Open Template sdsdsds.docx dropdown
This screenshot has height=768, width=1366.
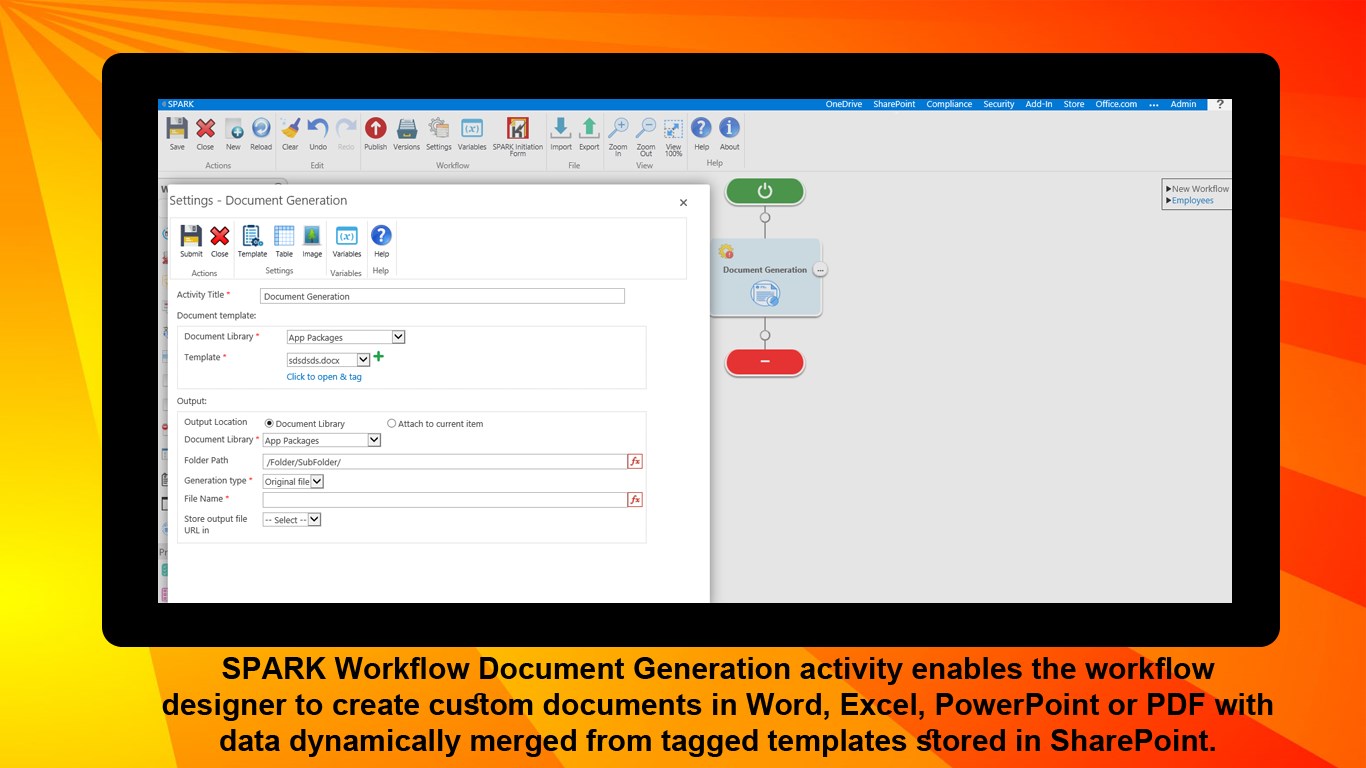329,360
